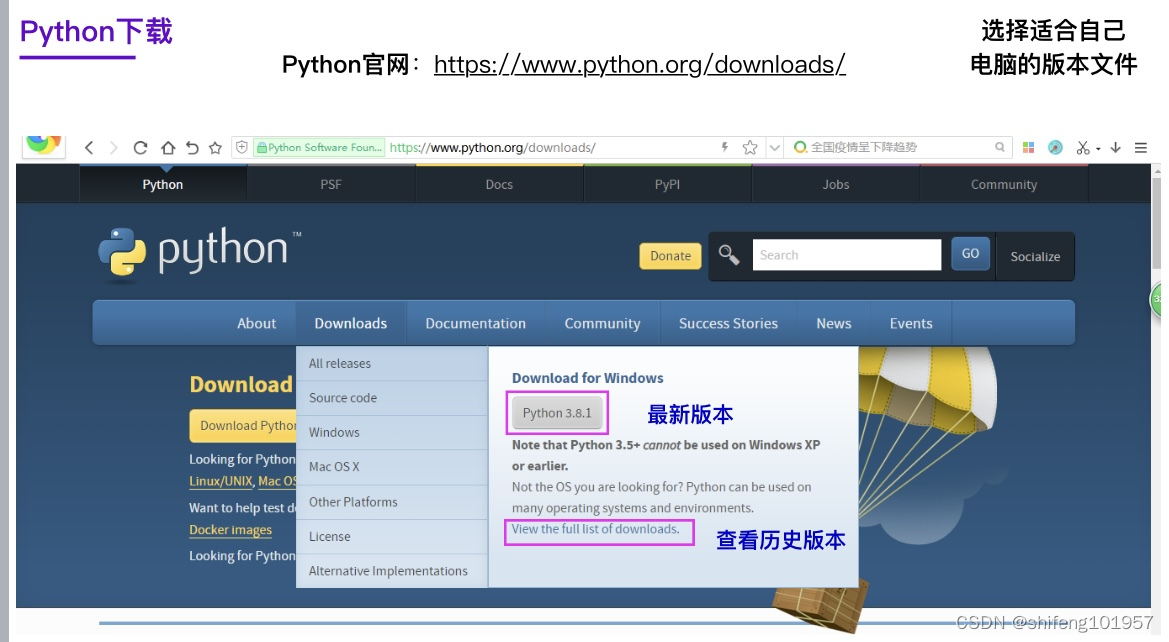Switch to the Docs tab
Screen dimensions: 1169x642
499,184
